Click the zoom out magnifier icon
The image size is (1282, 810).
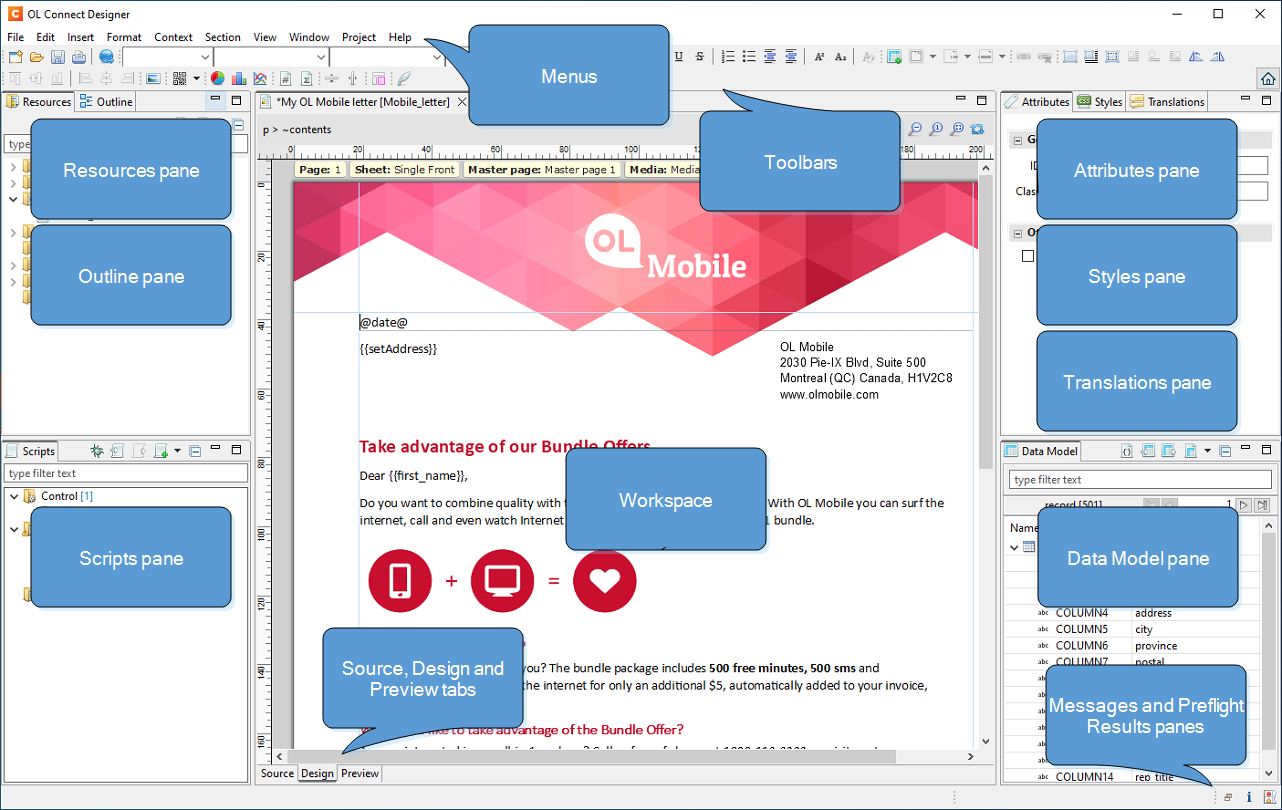click(914, 129)
